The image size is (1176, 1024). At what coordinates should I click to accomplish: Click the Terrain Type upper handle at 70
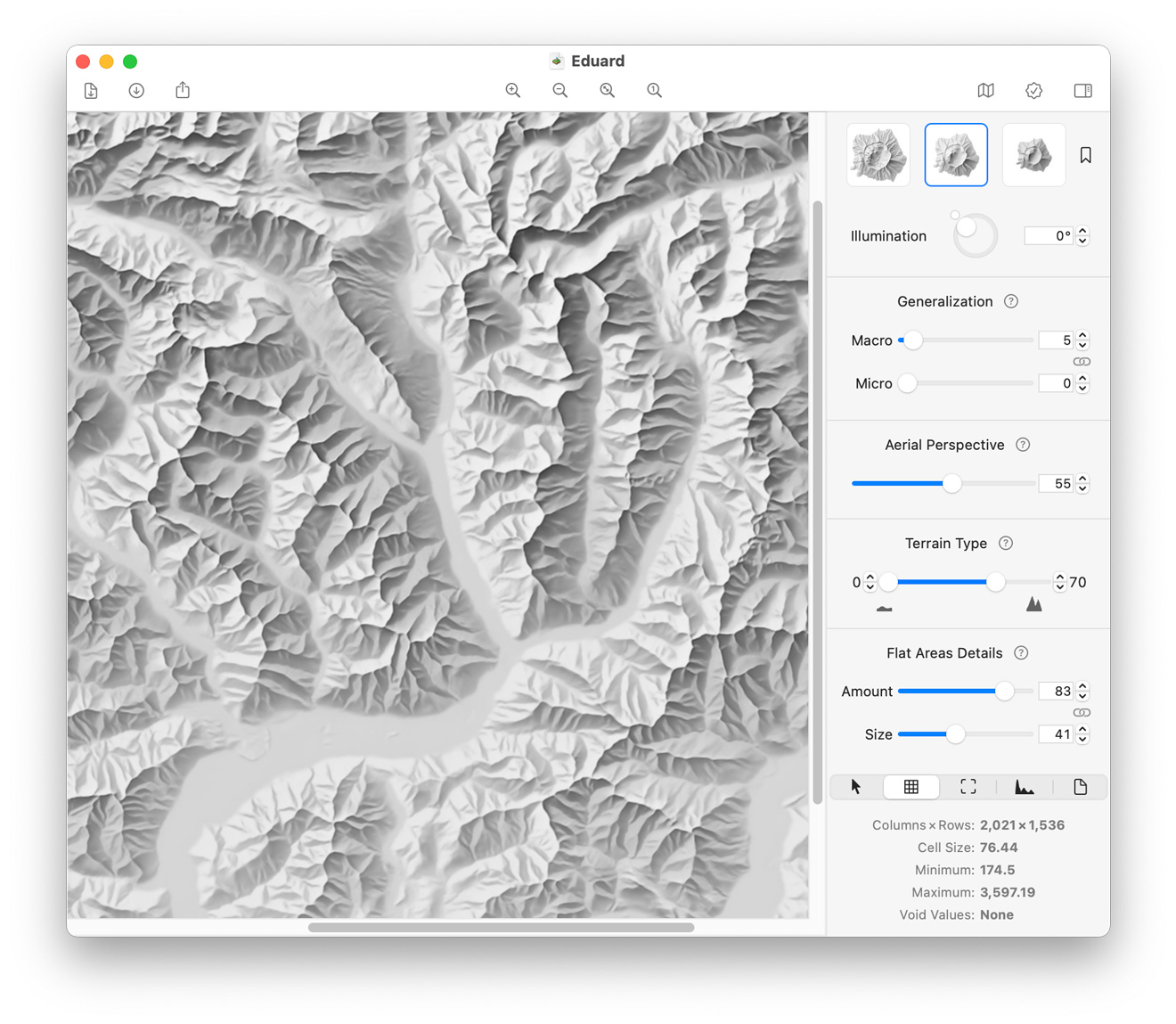click(x=995, y=582)
